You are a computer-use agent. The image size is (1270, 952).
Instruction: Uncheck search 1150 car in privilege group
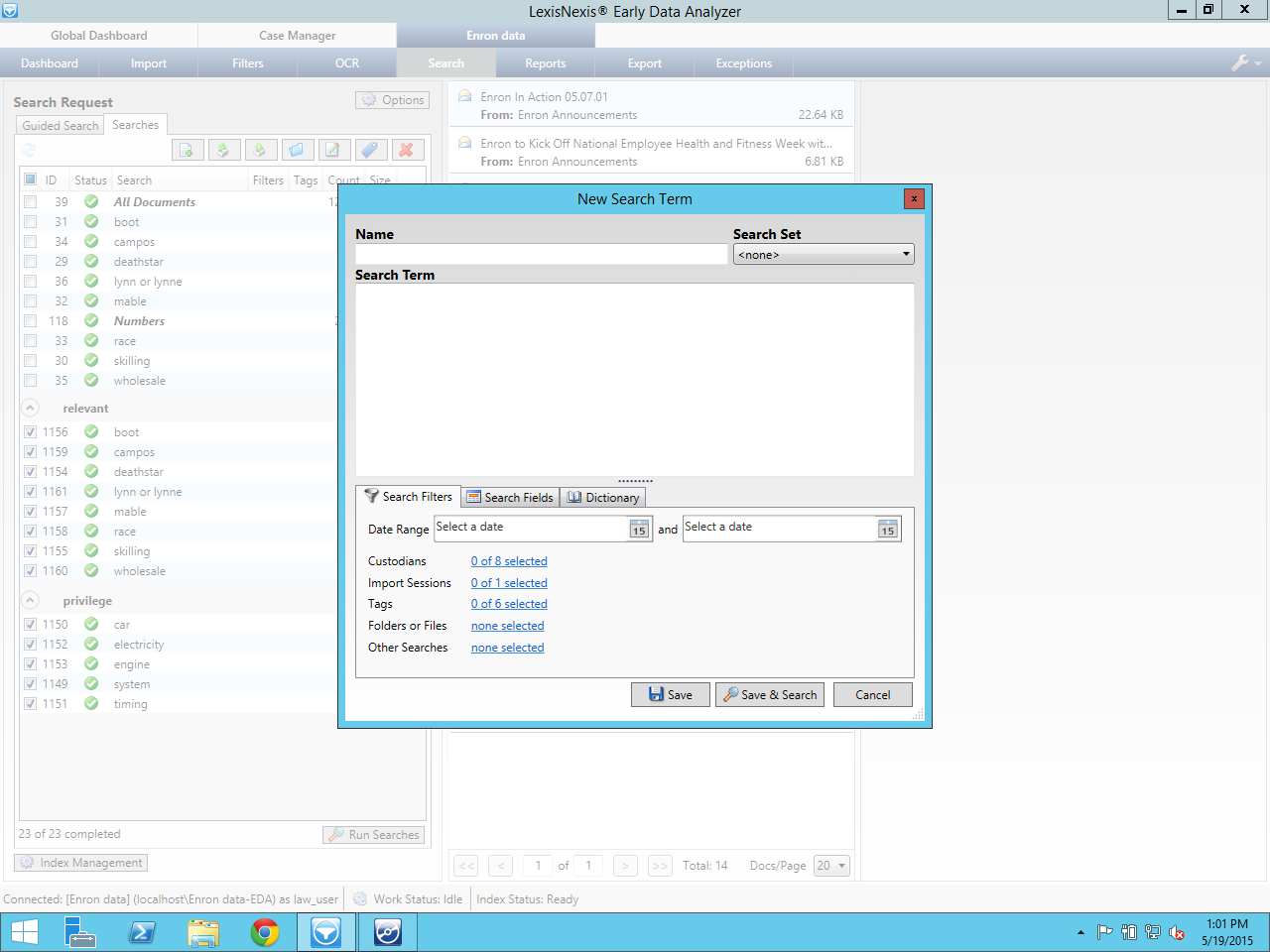[31, 625]
